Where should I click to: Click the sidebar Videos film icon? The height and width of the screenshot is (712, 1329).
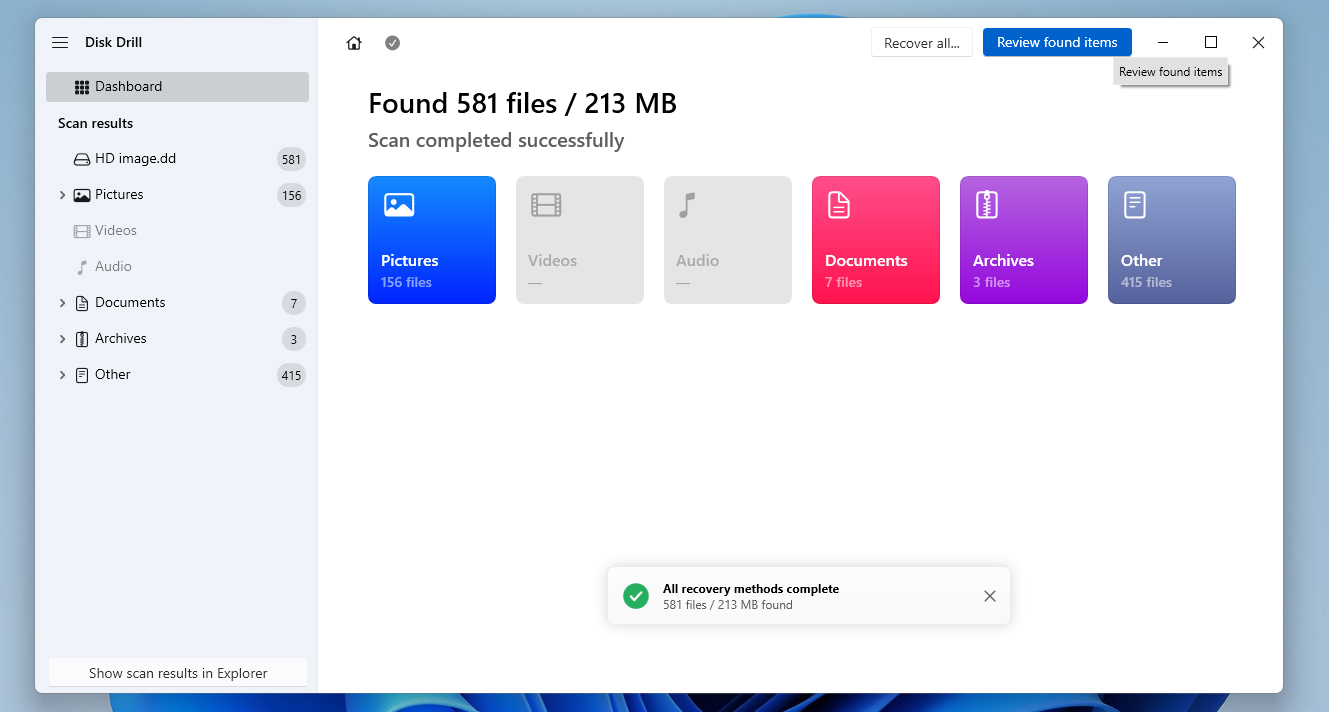pos(82,231)
